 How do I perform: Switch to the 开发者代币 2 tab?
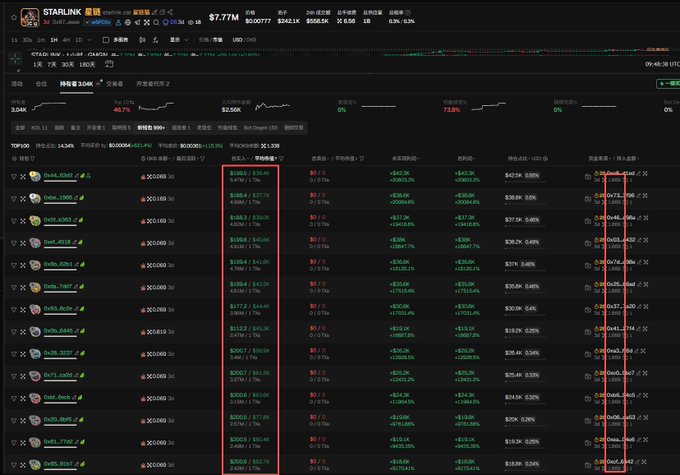tap(153, 84)
